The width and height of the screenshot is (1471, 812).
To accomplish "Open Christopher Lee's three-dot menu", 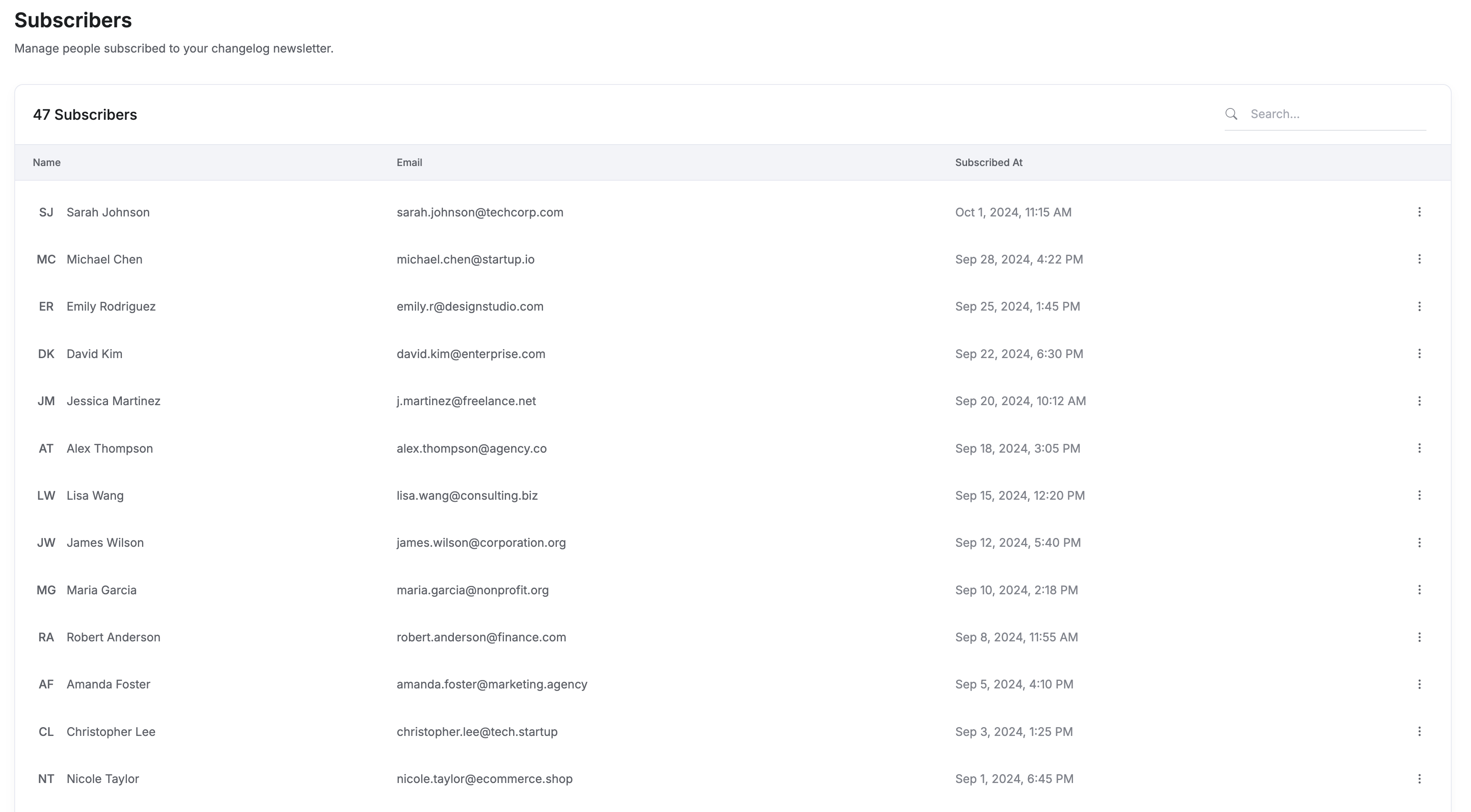I will coord(1419,731).
